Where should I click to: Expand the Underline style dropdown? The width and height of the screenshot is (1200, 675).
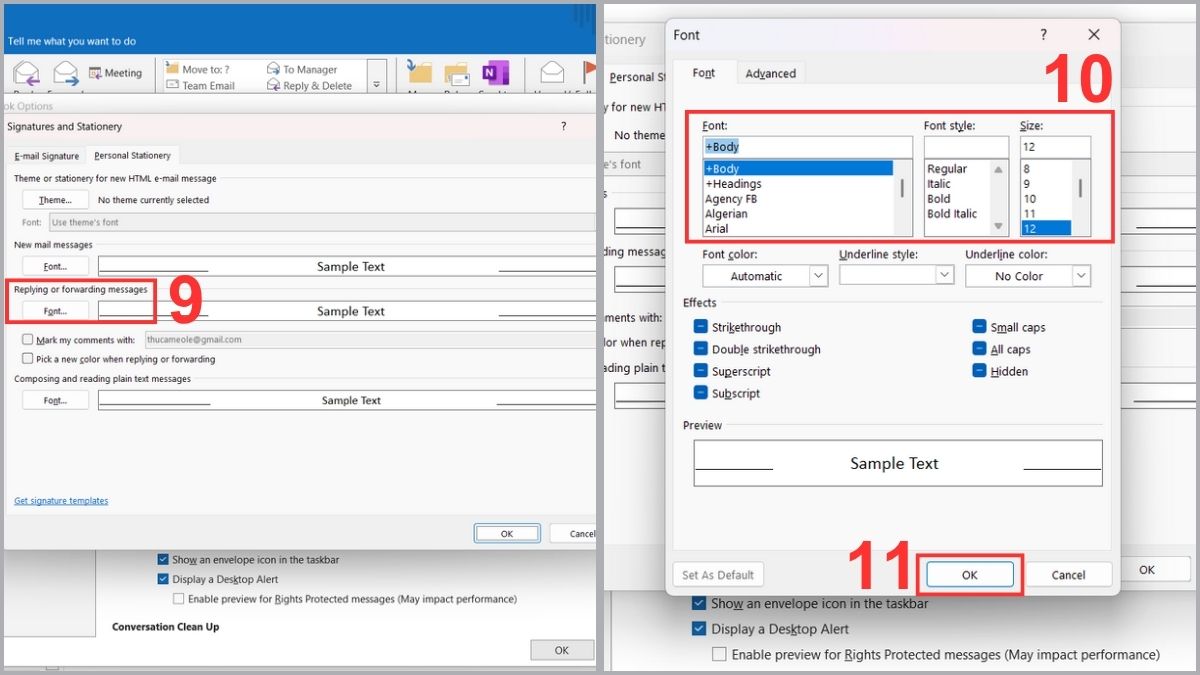click(896, 275)
